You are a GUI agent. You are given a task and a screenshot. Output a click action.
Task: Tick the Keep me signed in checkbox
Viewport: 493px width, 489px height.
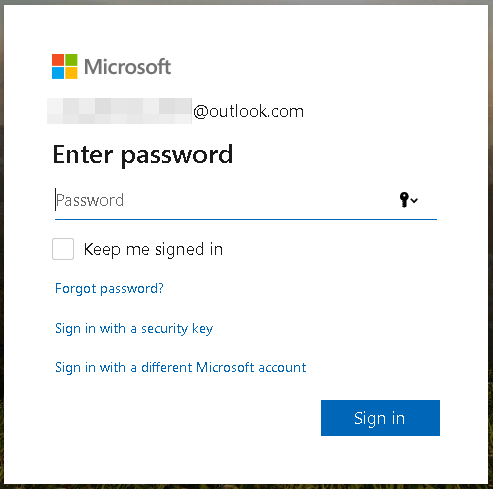[63, 249]
